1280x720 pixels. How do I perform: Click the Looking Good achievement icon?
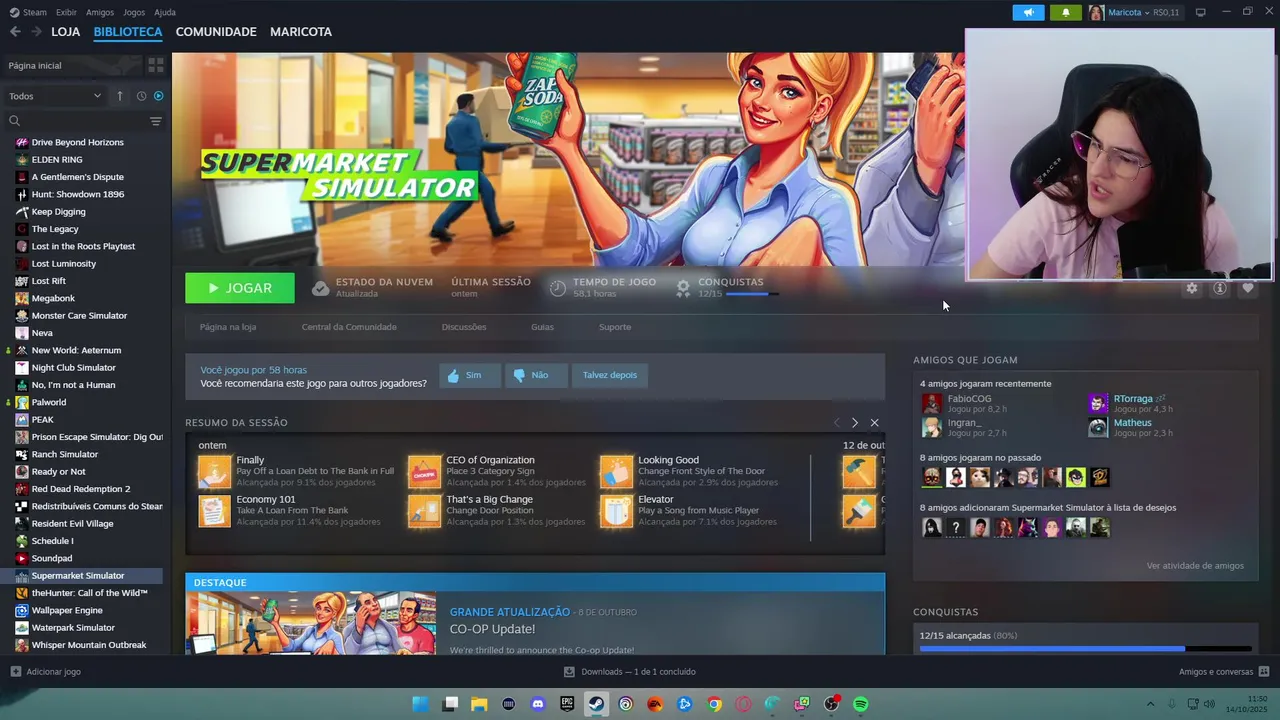click(616, 472)
